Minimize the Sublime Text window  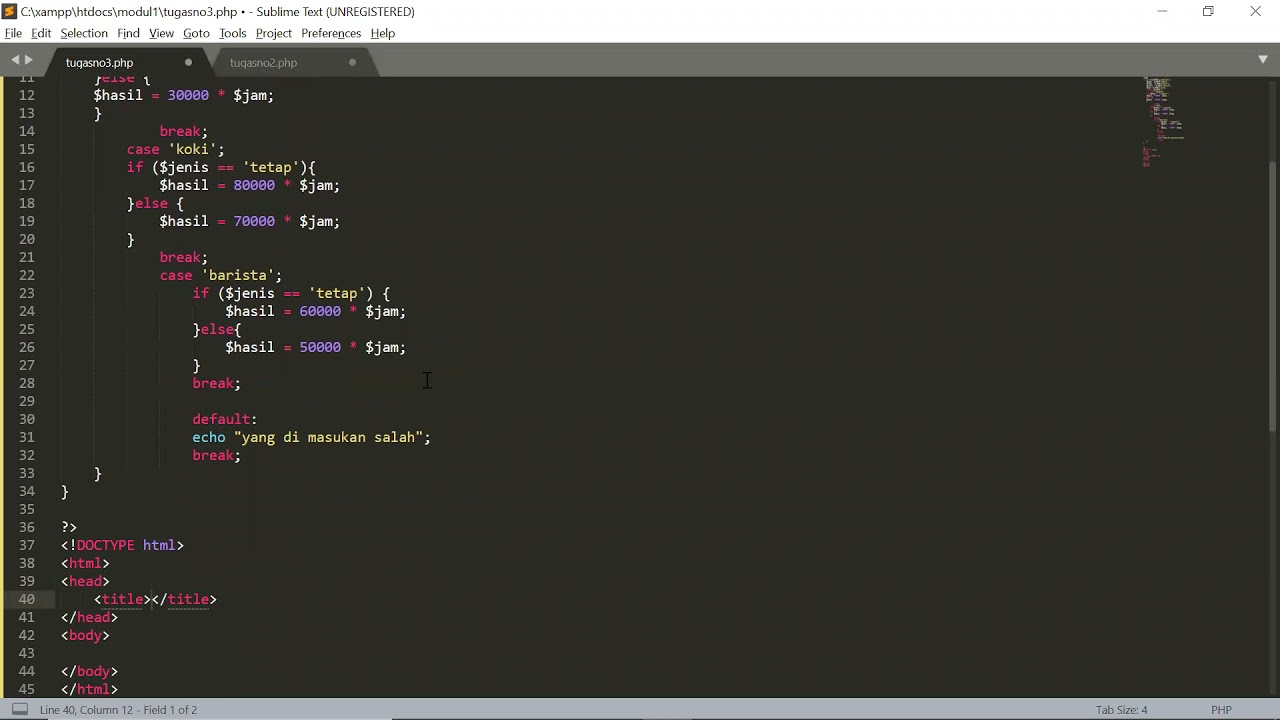click(x=1162, y=12)
